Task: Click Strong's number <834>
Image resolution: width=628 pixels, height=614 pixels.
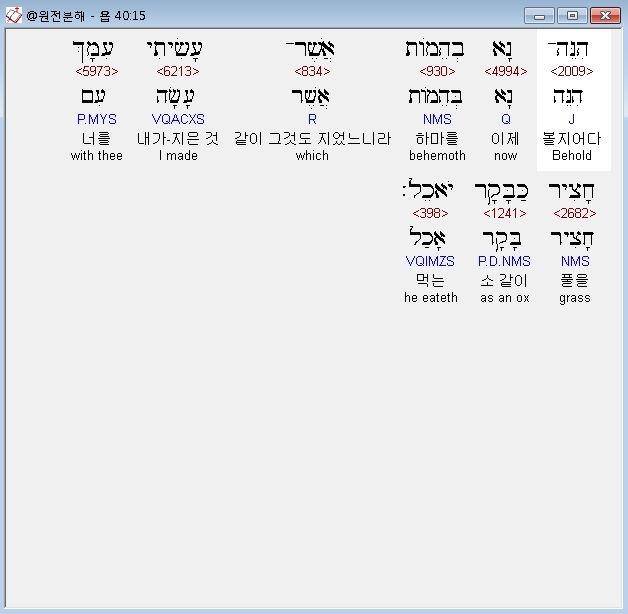Action: click(x=312, y=71)
